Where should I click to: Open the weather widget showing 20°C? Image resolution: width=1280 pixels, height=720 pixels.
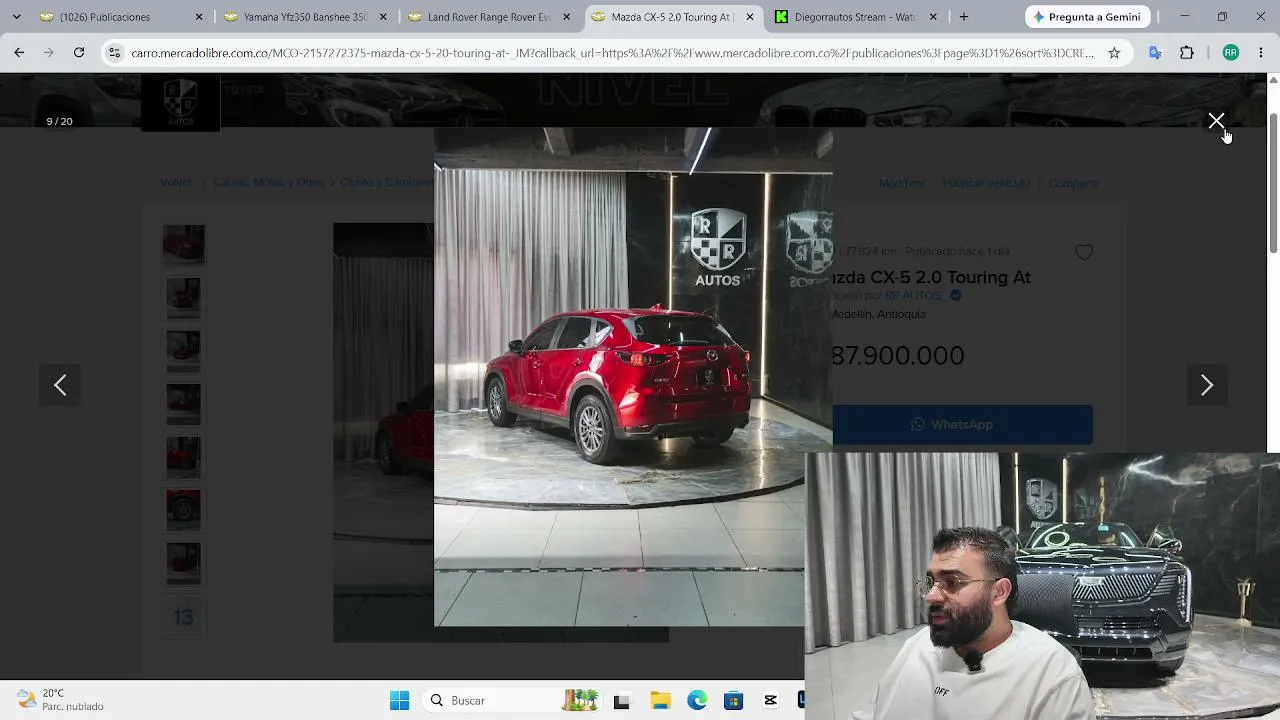pos(61,700)
